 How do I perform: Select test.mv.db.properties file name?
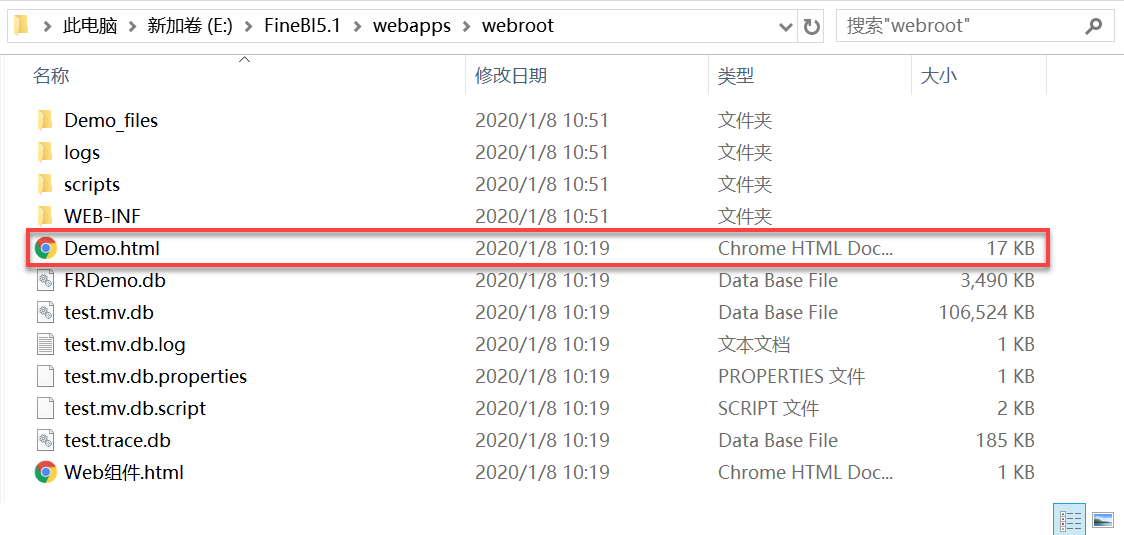coord(156,377)
